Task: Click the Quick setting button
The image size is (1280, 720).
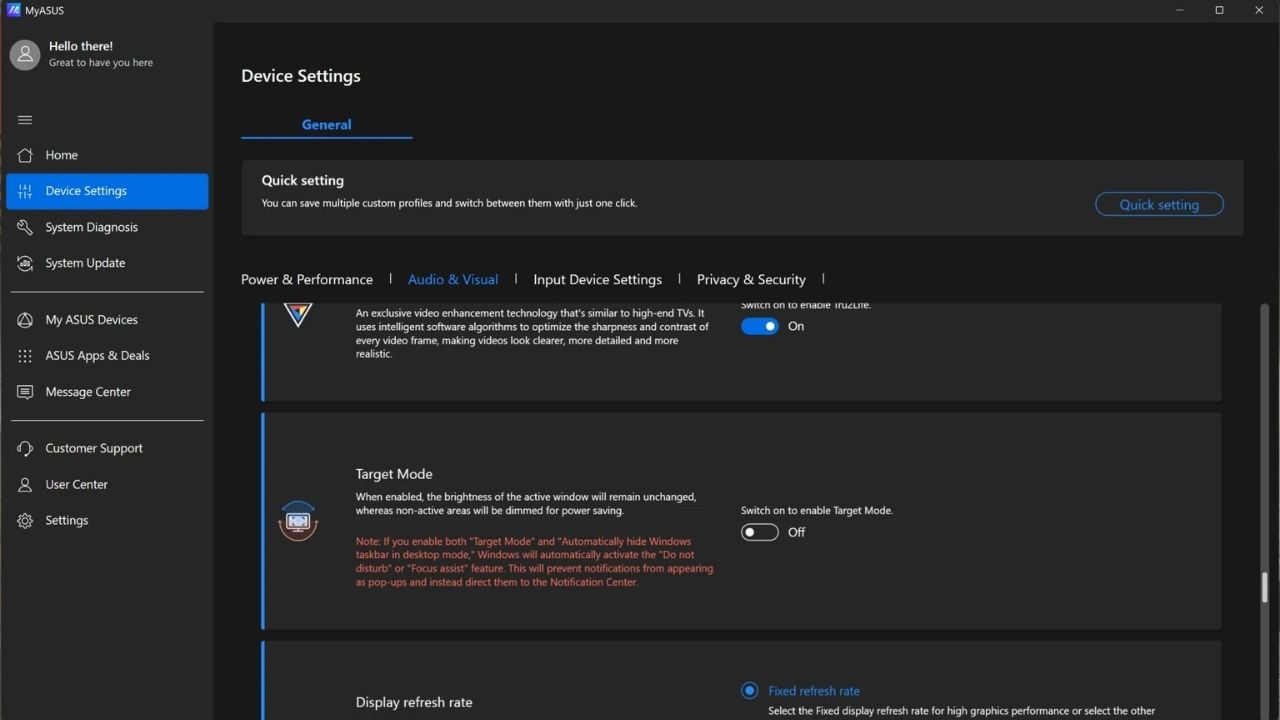Action: tap(1159, 204)
